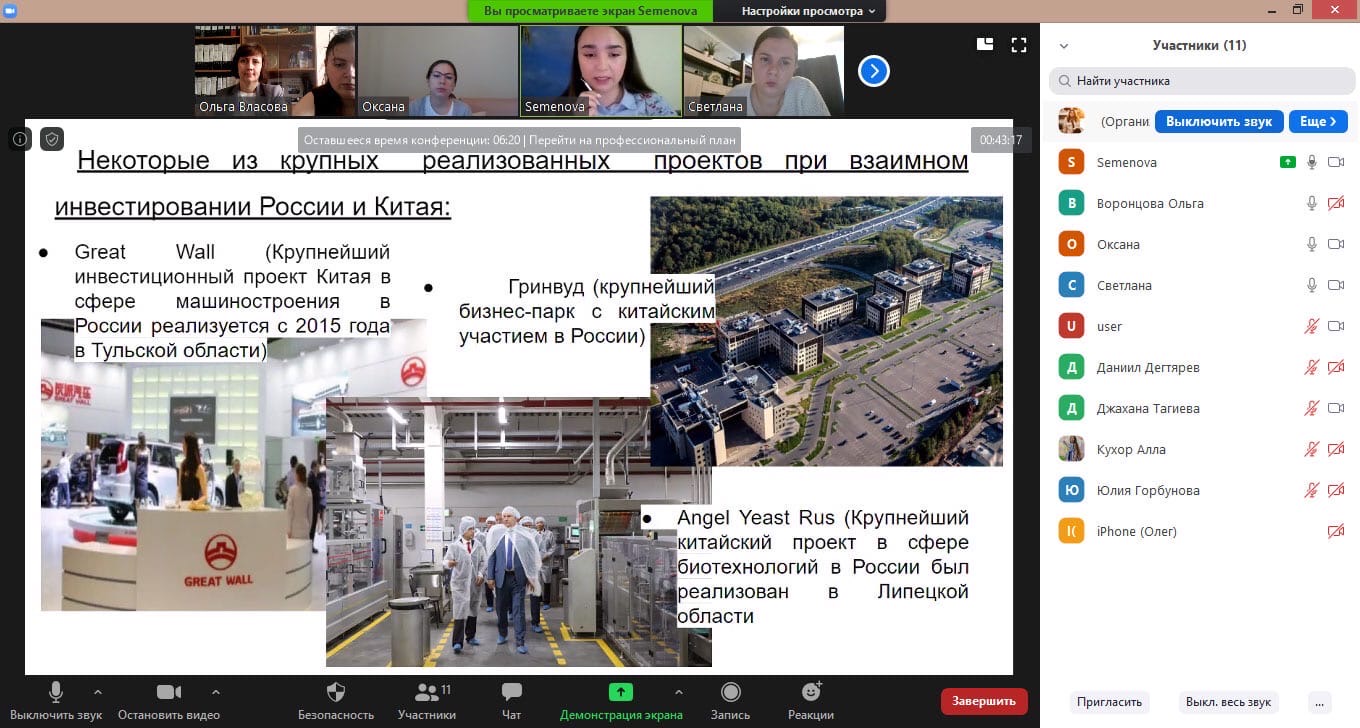Open the Чат chat bubble
This screenshot has height=728, width=1360.
tap(512, 692)
